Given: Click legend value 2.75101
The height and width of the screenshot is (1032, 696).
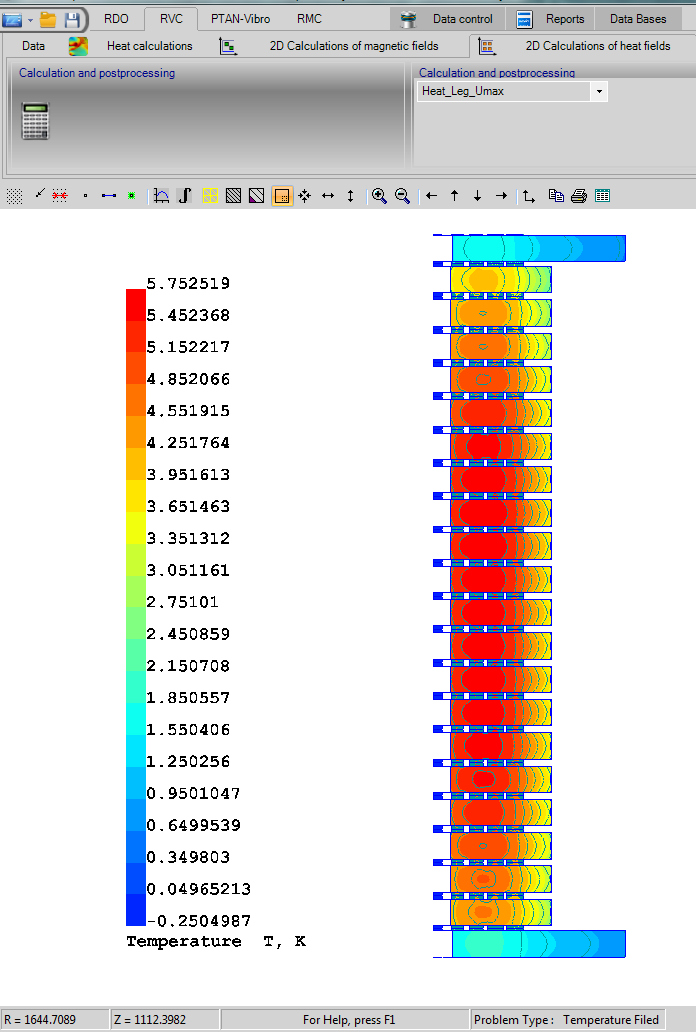Looking at the screenshot, I should pyautogui.click(x=182, y=602).
